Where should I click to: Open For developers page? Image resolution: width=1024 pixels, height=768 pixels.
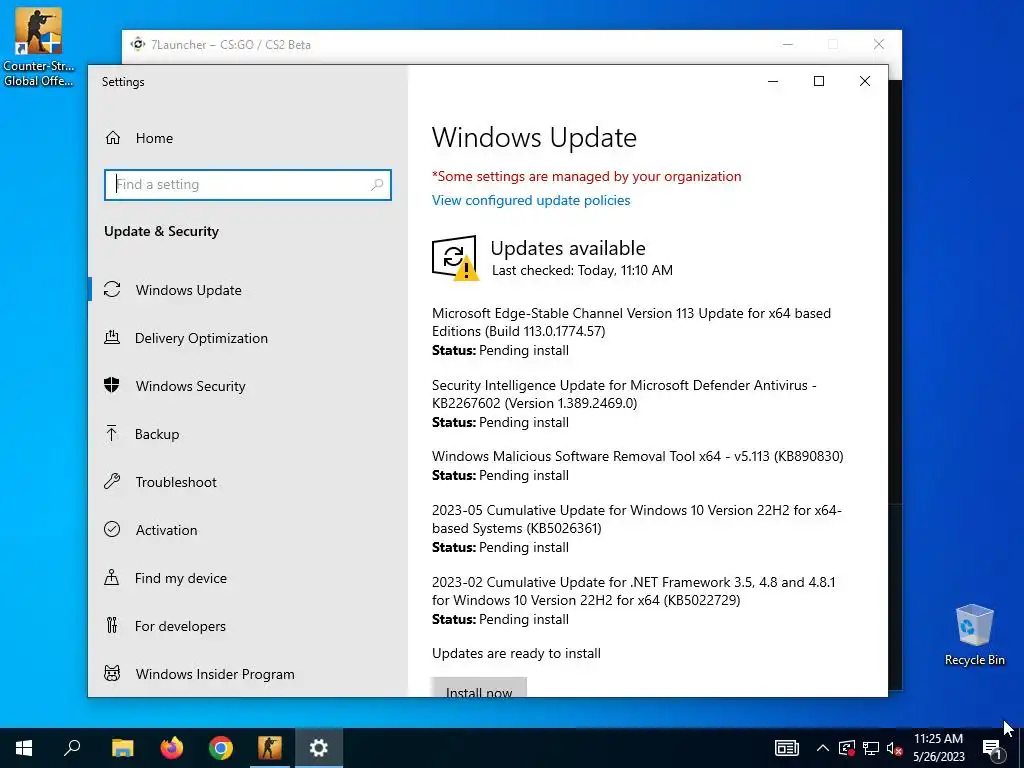click(x=248, y=626)
